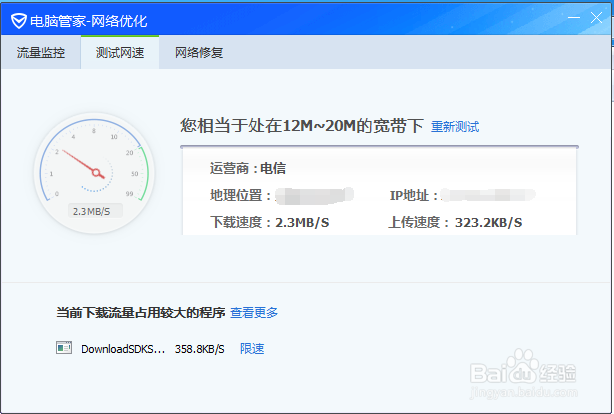The width and height of the screenshot is (614, 414).
Task: Click the DownloadSDKS program icon
Action: [64, 348]
